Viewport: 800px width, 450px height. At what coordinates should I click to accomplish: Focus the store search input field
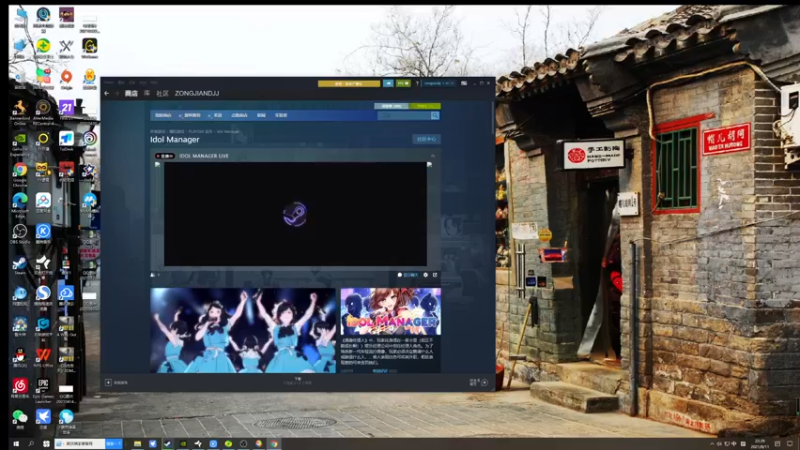coord(404,116)
